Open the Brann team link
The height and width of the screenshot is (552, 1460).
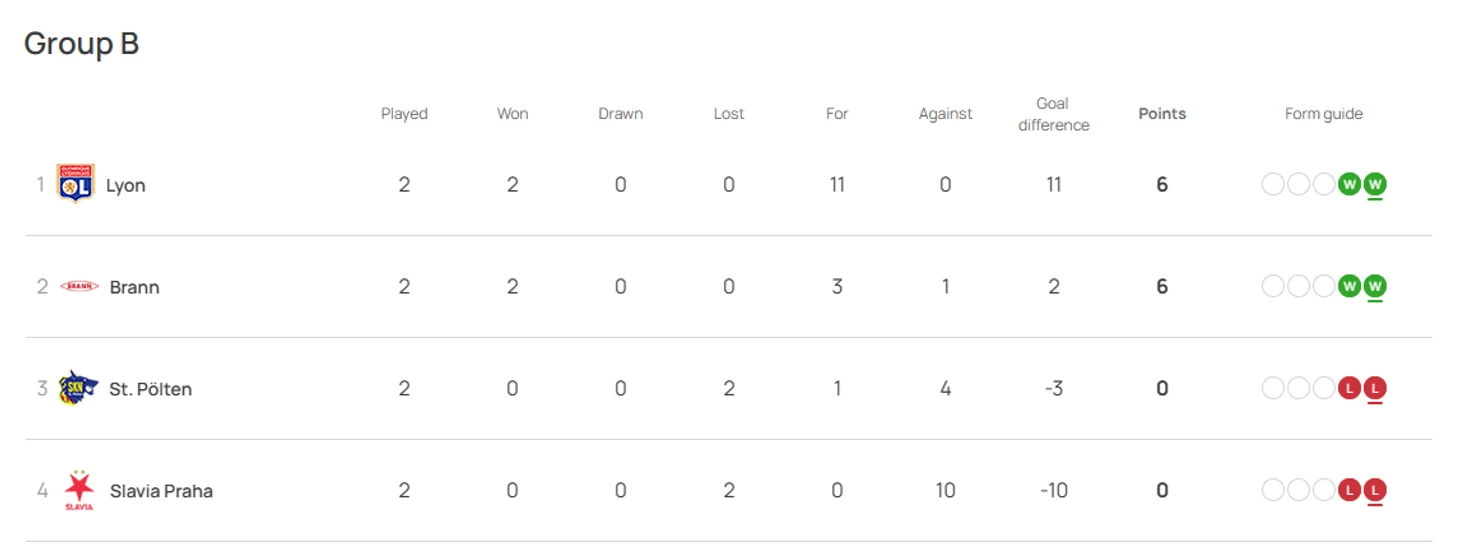coord(134,287)
